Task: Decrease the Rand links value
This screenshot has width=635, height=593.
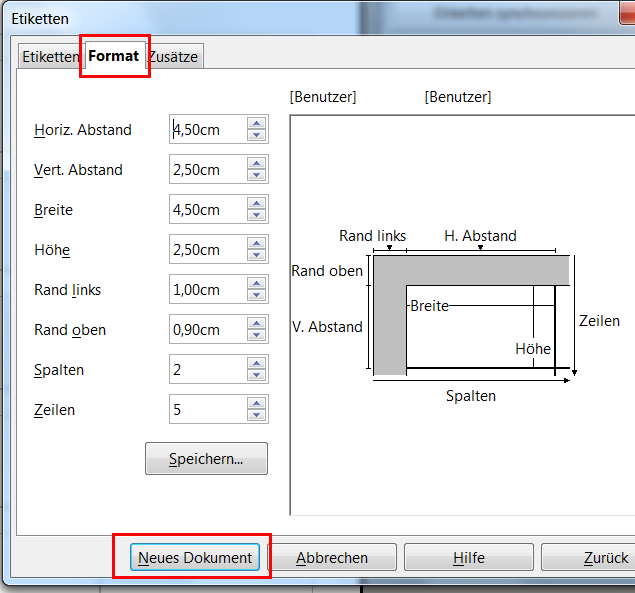Action: tap(257, 295)
